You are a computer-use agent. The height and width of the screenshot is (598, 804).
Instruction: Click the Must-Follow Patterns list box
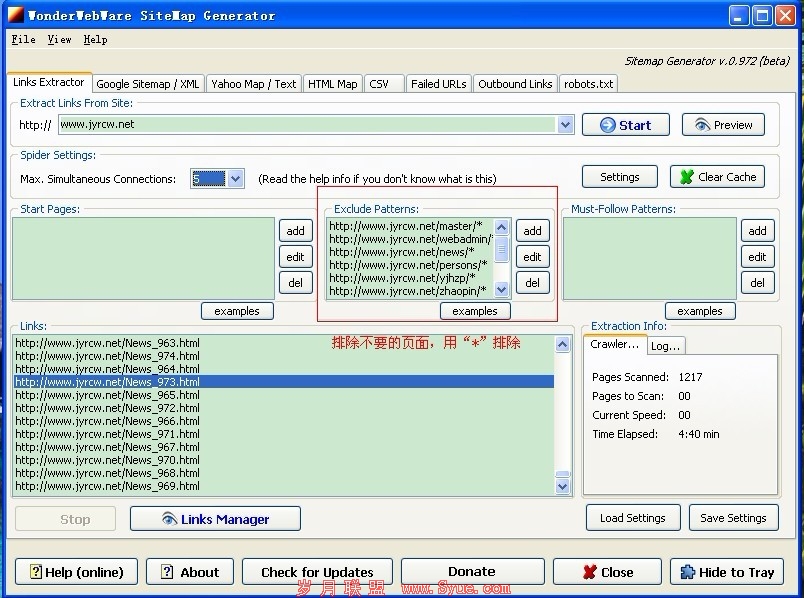(x=650, y=258)
